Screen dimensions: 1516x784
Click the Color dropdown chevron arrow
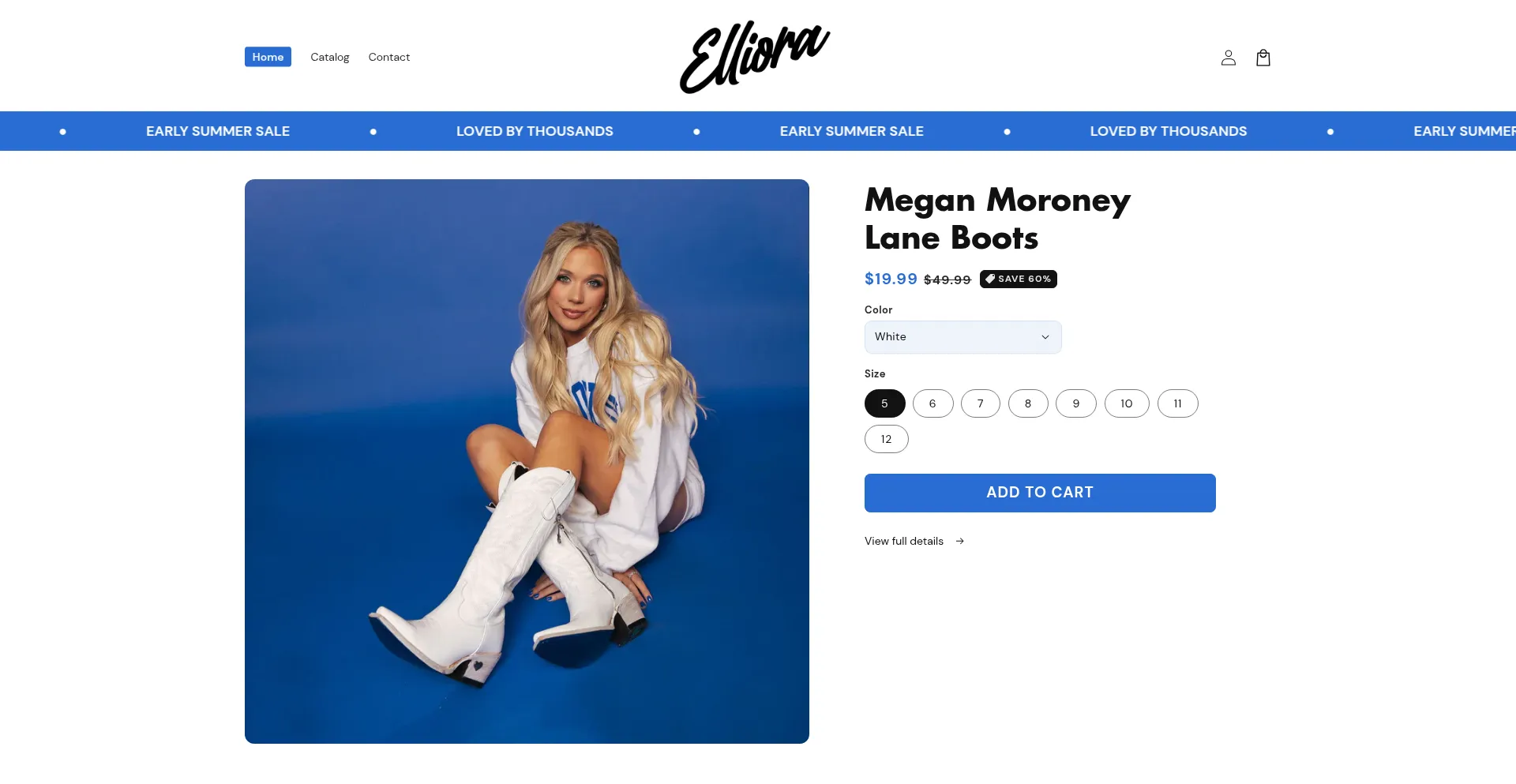(1045, 337)
